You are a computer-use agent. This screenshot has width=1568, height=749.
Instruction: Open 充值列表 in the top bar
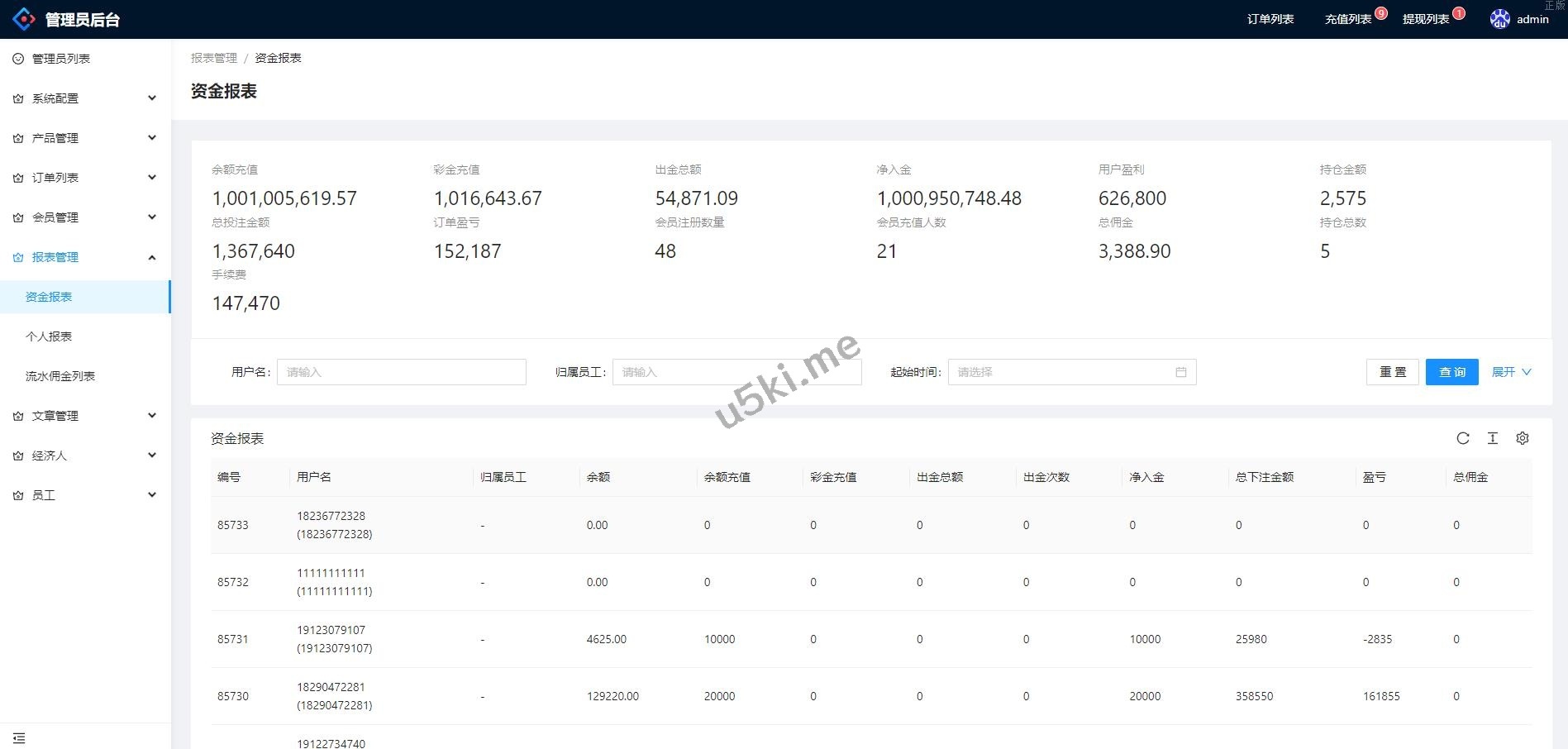pyautogui.click(x=1347, y=19)
